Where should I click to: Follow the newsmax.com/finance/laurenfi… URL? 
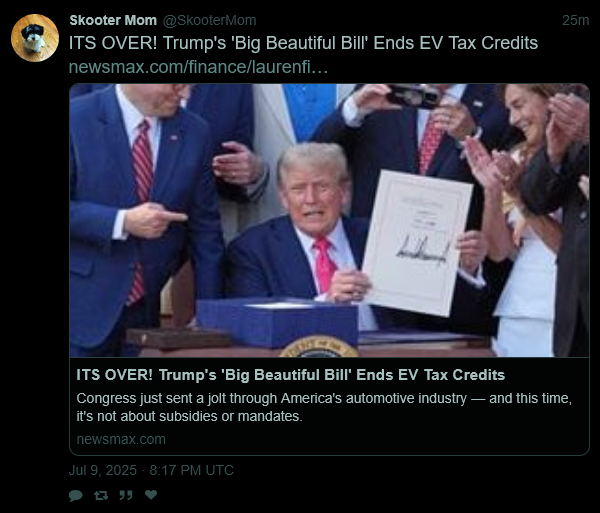198,67
